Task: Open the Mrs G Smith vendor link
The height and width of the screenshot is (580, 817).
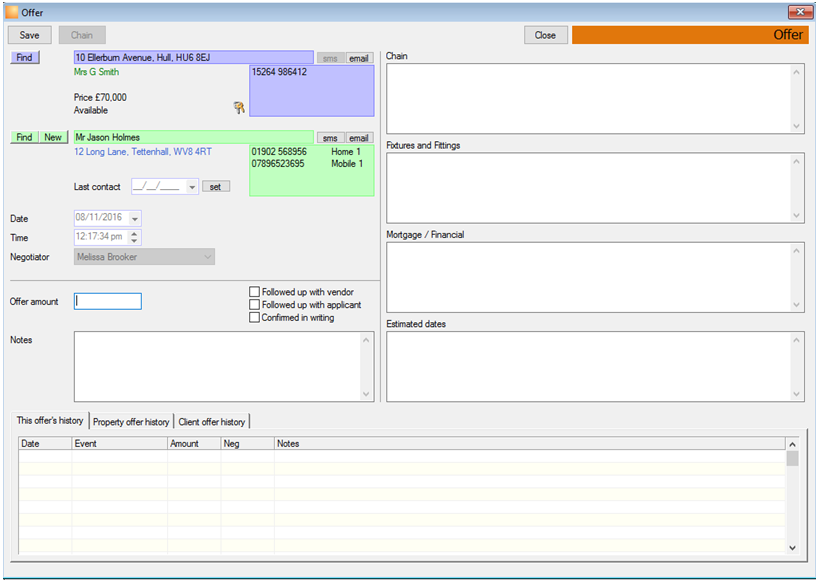Action: tap(96, 72)
